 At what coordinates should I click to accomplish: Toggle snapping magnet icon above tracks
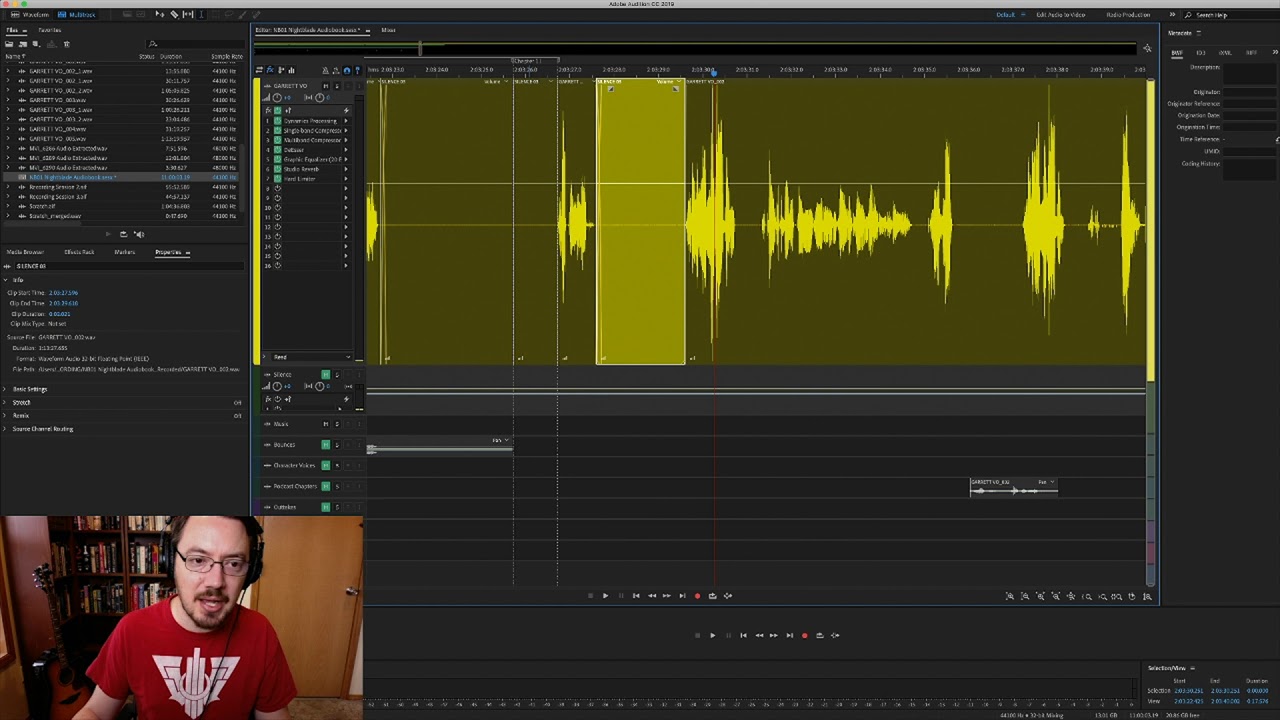(347, 70)
